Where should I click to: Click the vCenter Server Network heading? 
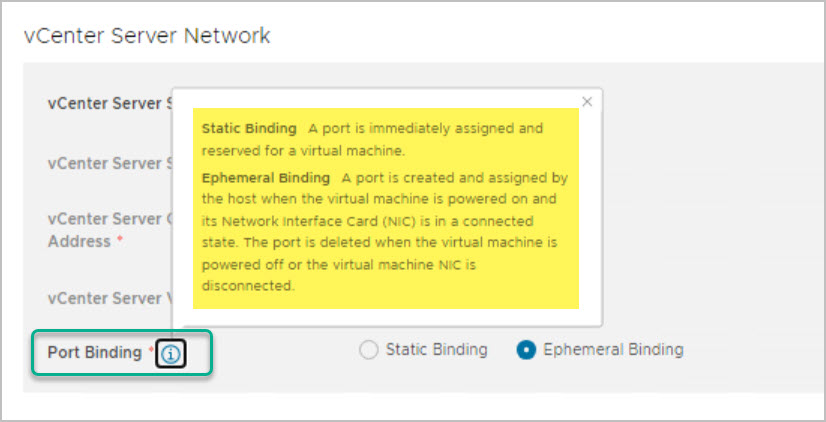147,35
